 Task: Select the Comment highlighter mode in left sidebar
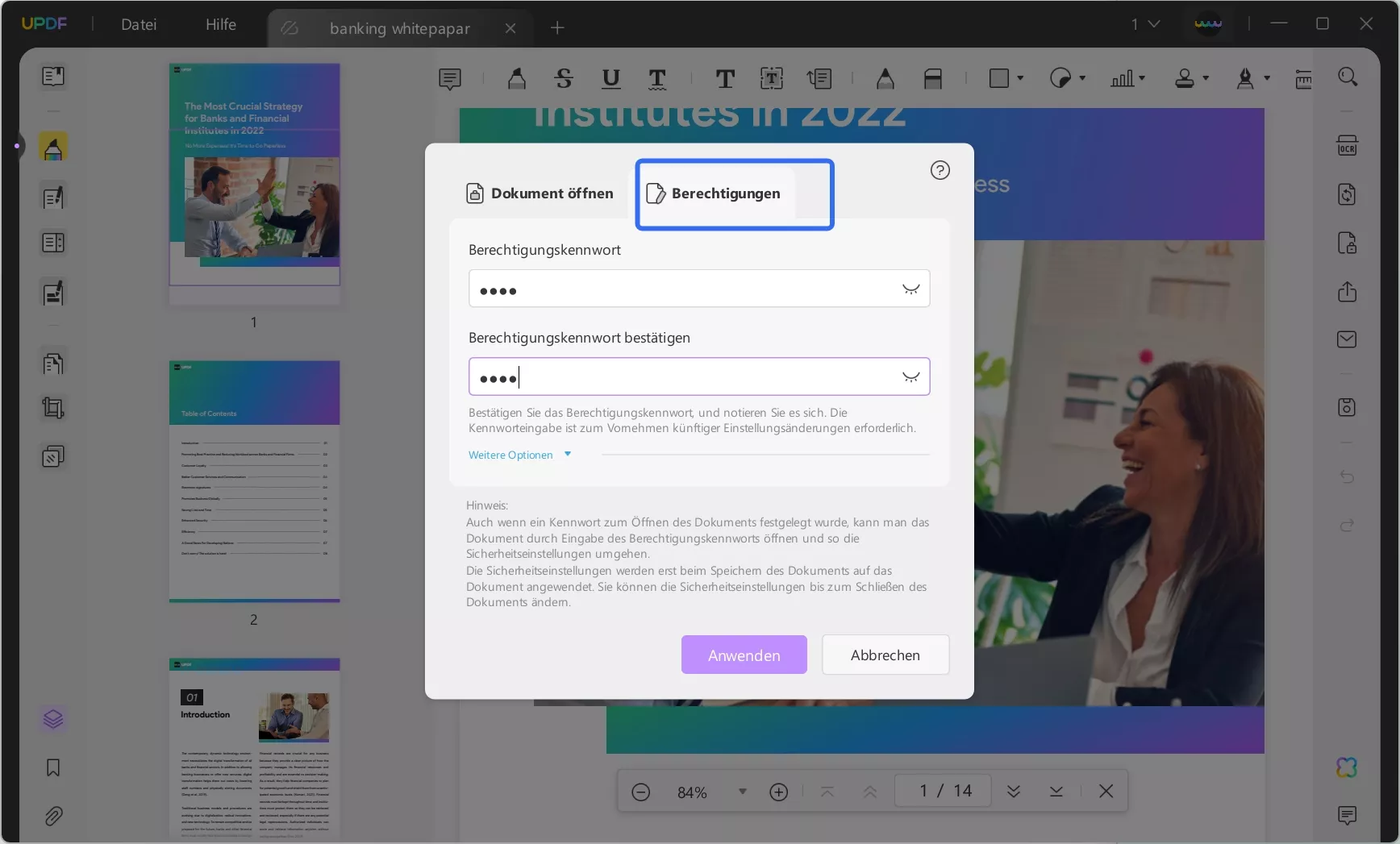coord(53,148)
